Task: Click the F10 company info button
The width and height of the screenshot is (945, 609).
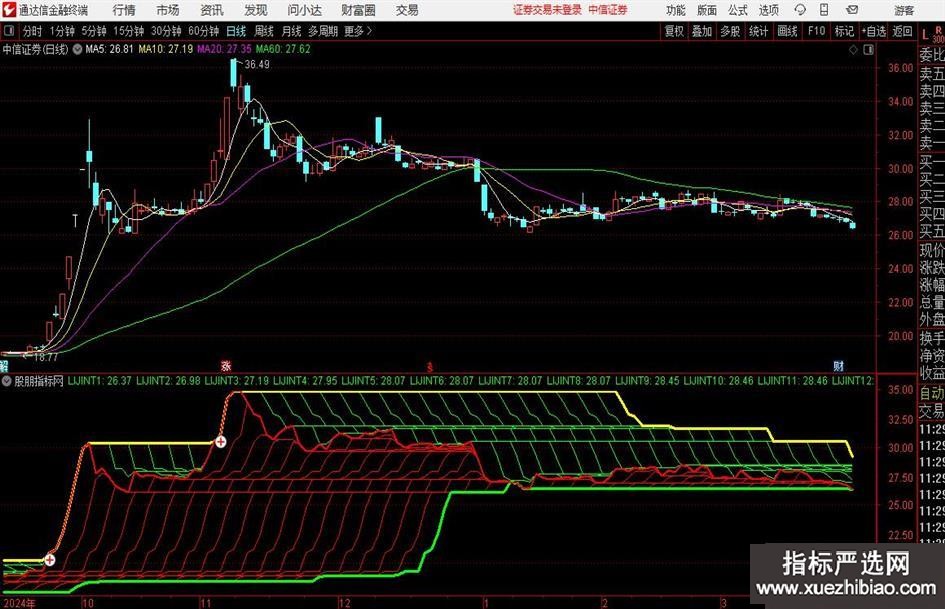Action: pyautogui.click(x=816, y=31)
